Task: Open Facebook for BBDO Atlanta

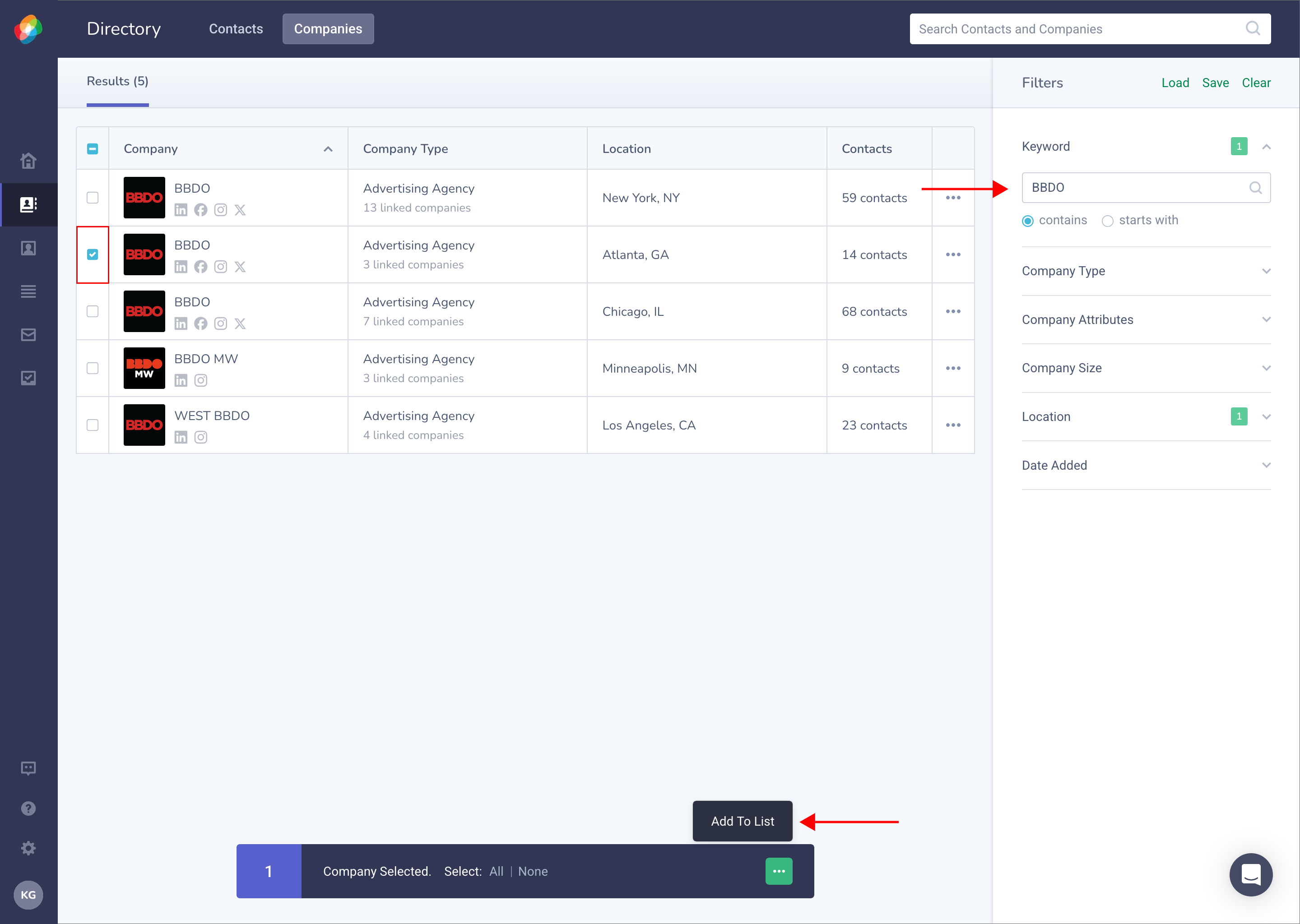Action: tap(200, 267)
